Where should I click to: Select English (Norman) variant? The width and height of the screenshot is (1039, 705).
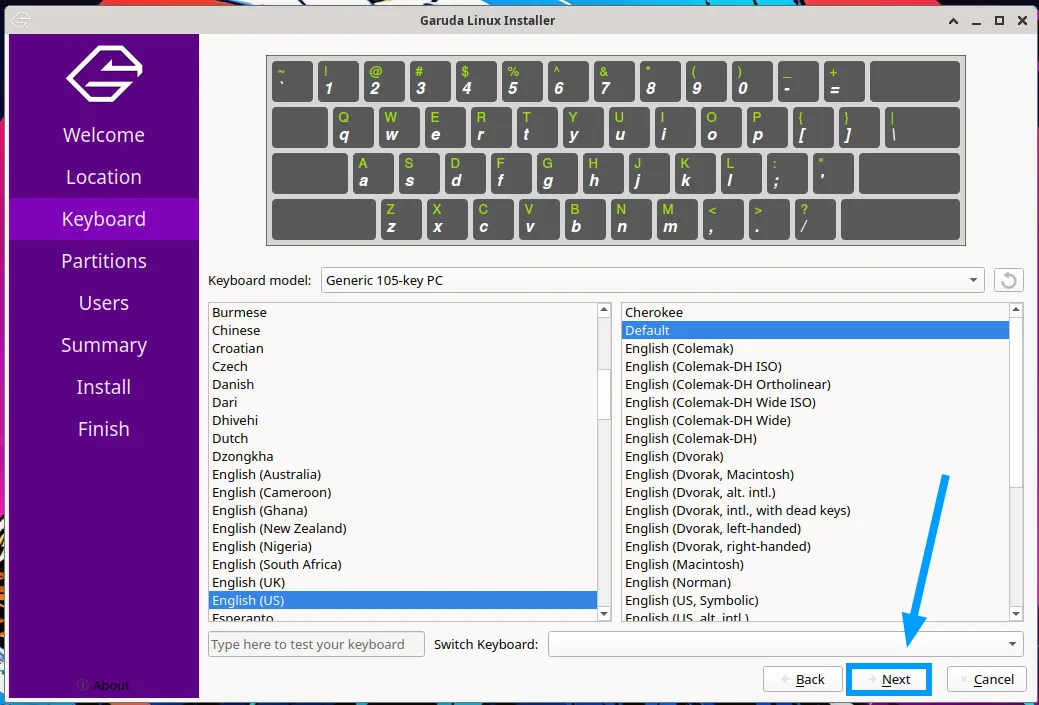coord(815,582)
